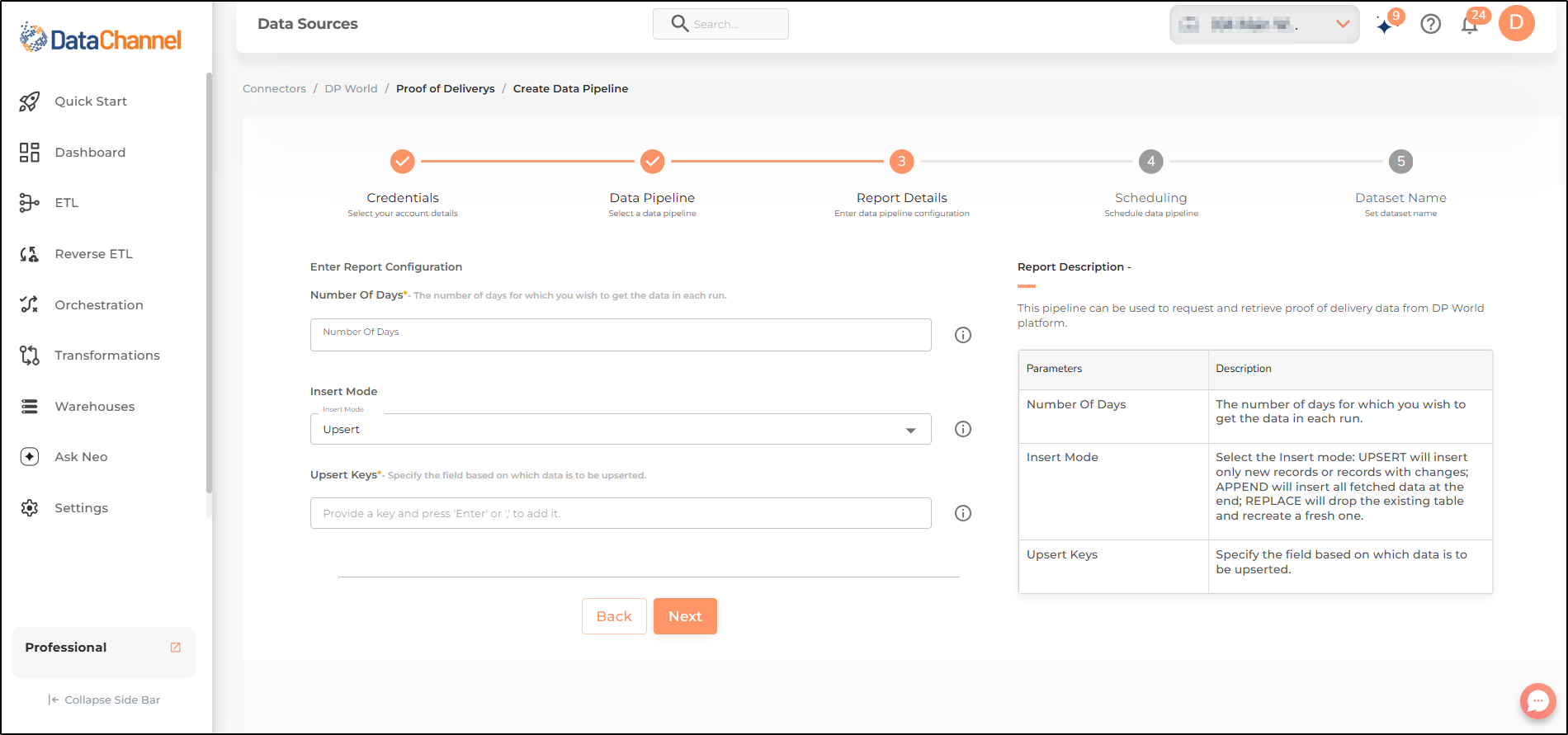Go to Proof of Deliverys breadcrumb
1568x735 pixels.
point(446,88)
